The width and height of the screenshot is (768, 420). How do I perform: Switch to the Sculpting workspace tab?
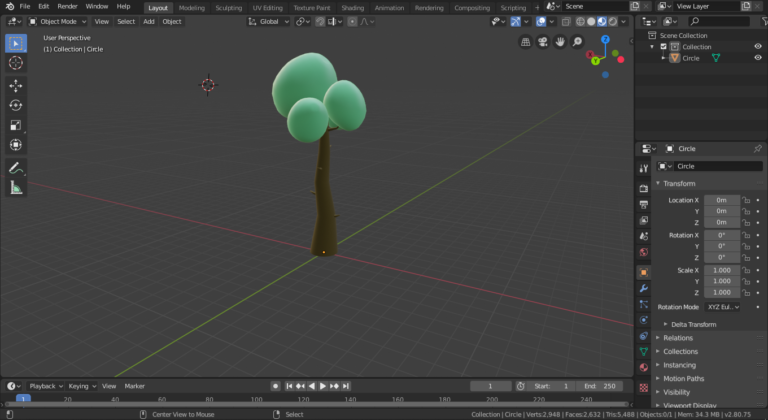(x=229, y=7)
